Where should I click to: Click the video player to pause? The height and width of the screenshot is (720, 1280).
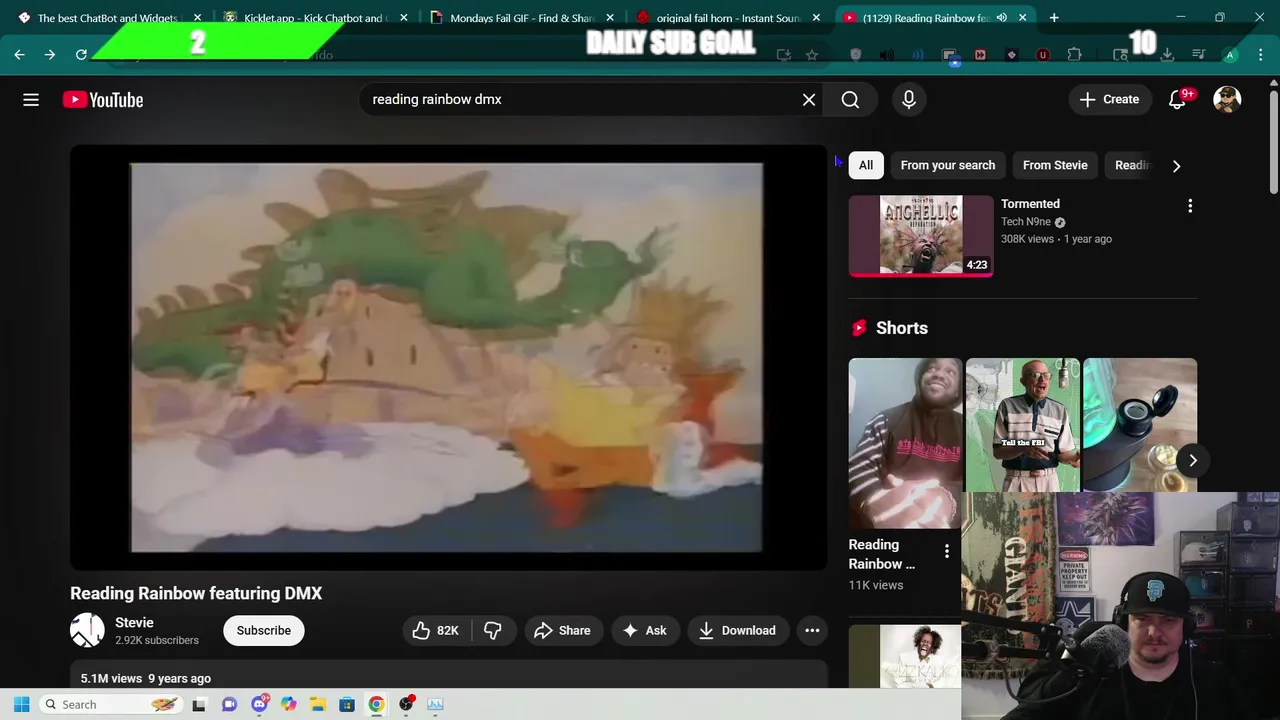pos(448,357)
